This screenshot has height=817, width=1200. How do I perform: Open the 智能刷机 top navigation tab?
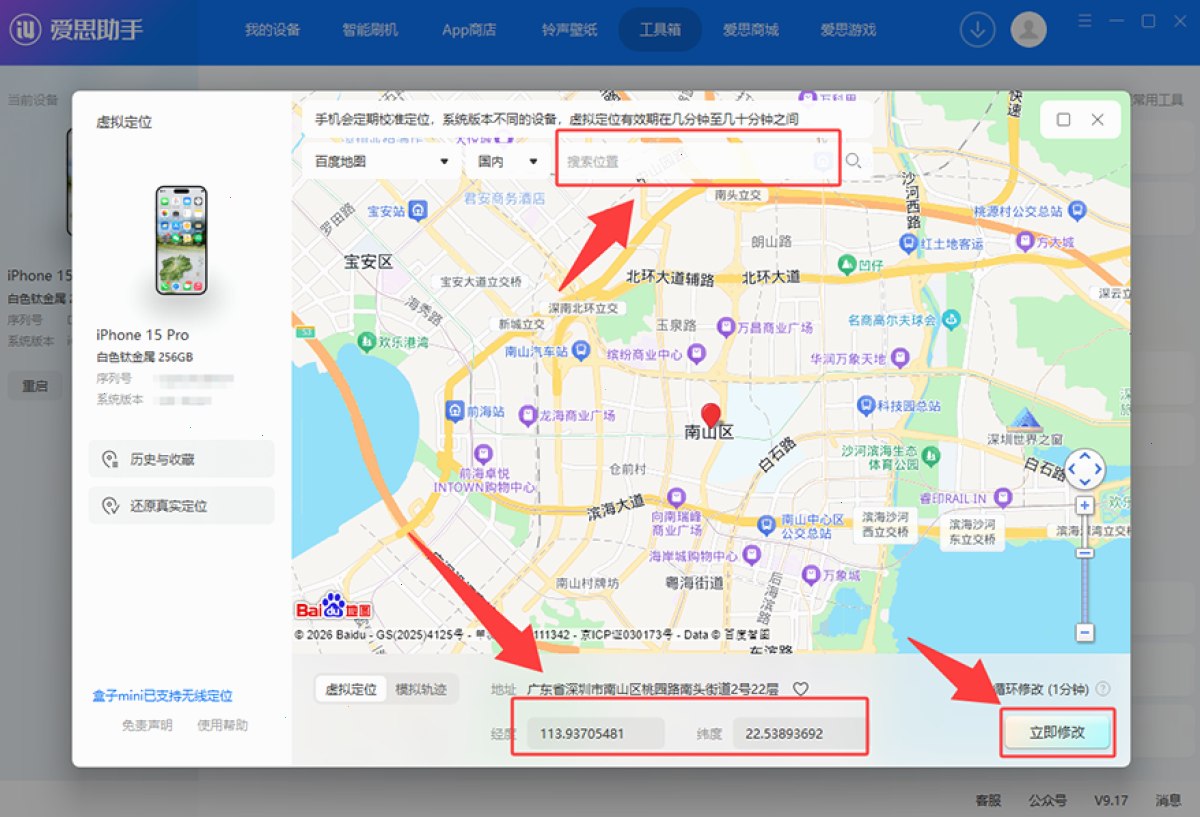tap(370, 30)
